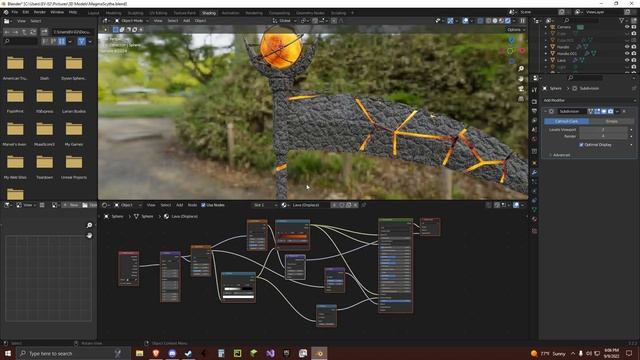Open the Edit menu

pos(26,13)
